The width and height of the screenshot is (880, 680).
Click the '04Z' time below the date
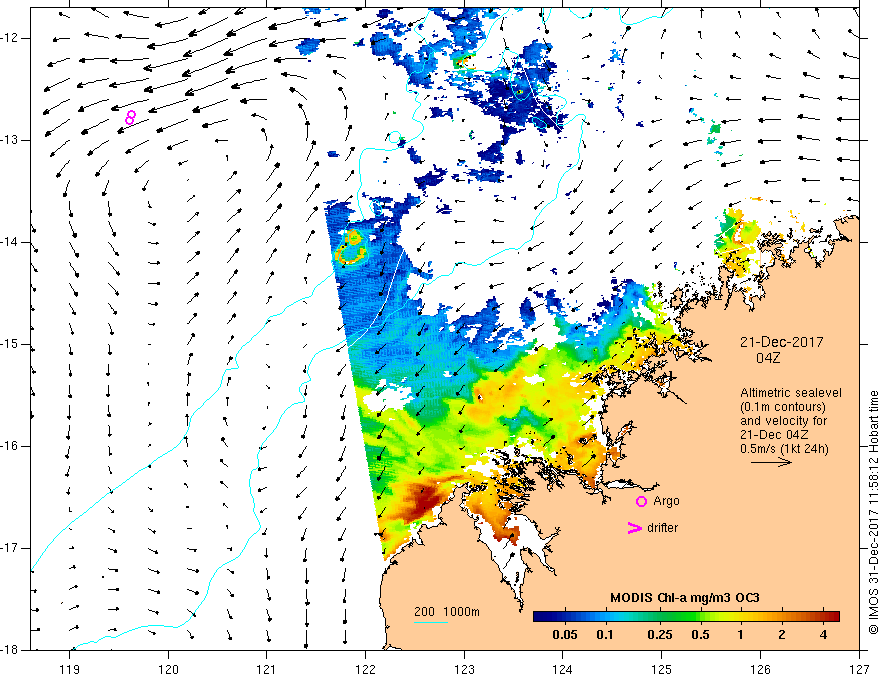pos(768,358)
